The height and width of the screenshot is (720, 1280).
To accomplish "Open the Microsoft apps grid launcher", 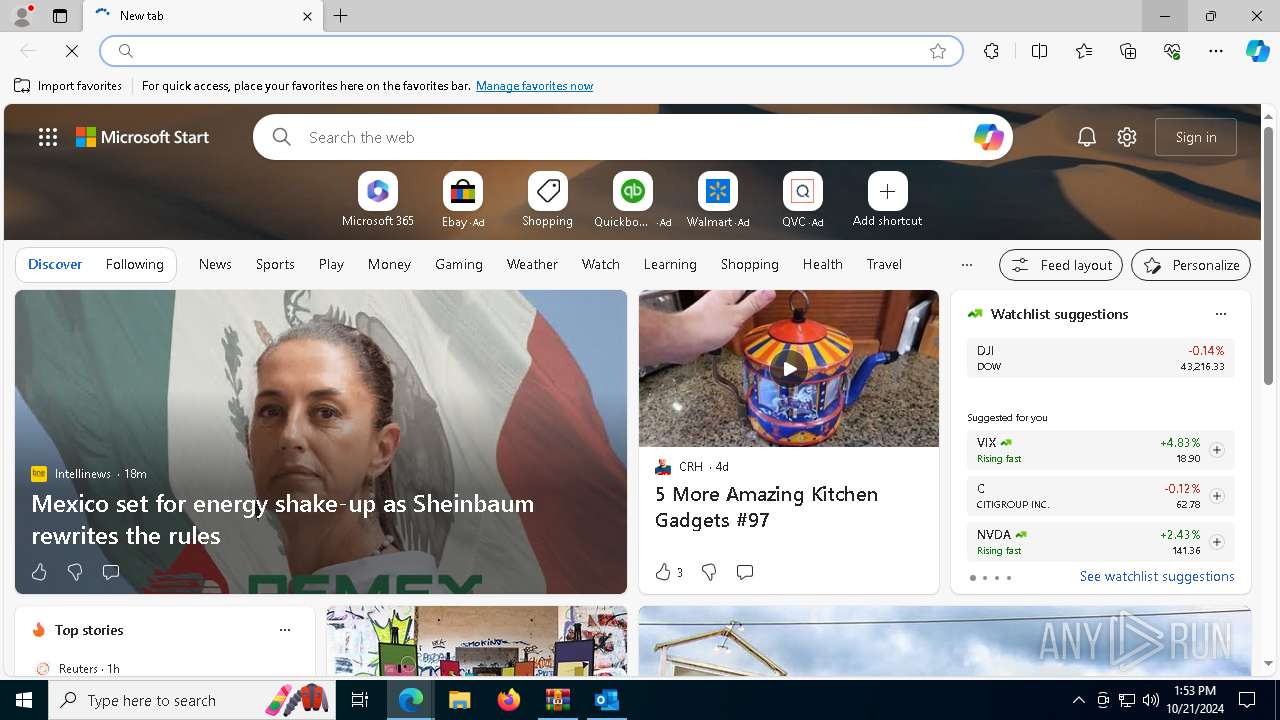I will pyautogui.click(x=48, y=137).
